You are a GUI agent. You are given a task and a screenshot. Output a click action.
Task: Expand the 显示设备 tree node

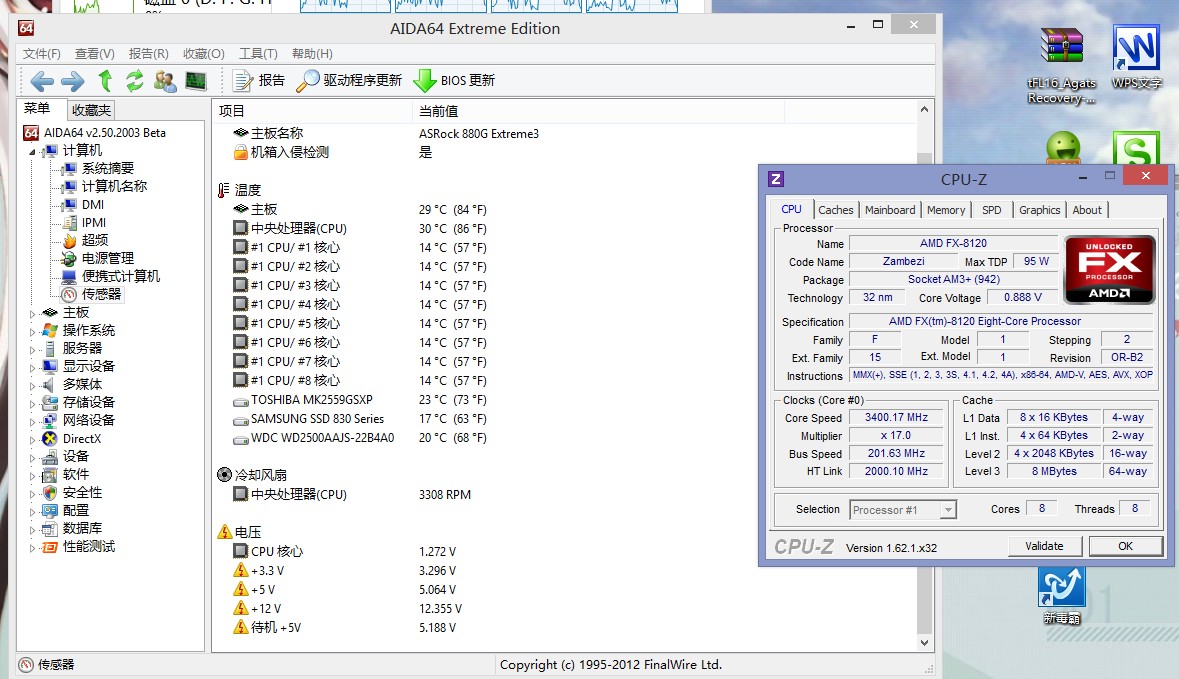pos(32,367)
